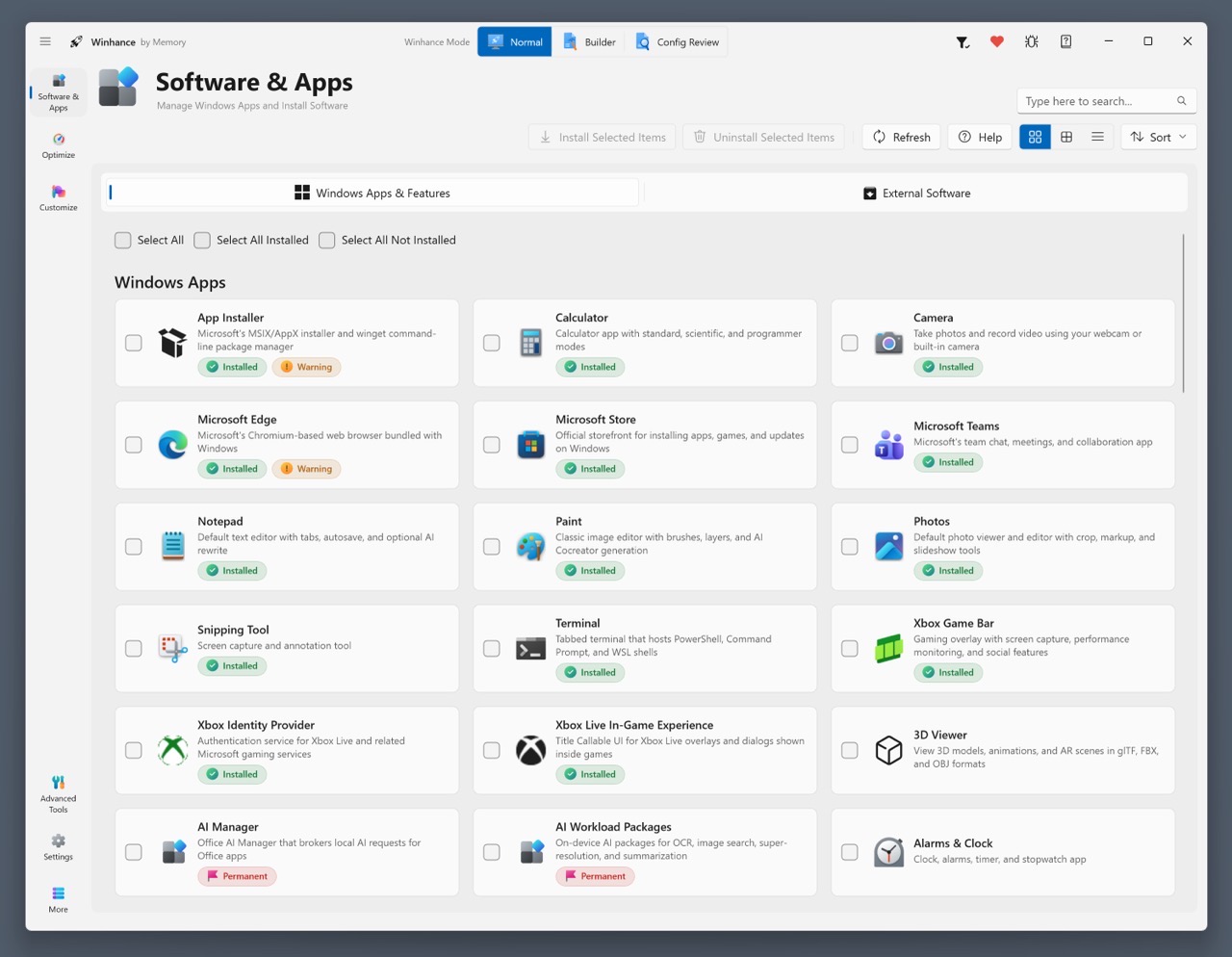This screenshot has height=957, width=1232.
Task: Tick the Microsoft Edge checkbox
Action: tap(134, 445)
